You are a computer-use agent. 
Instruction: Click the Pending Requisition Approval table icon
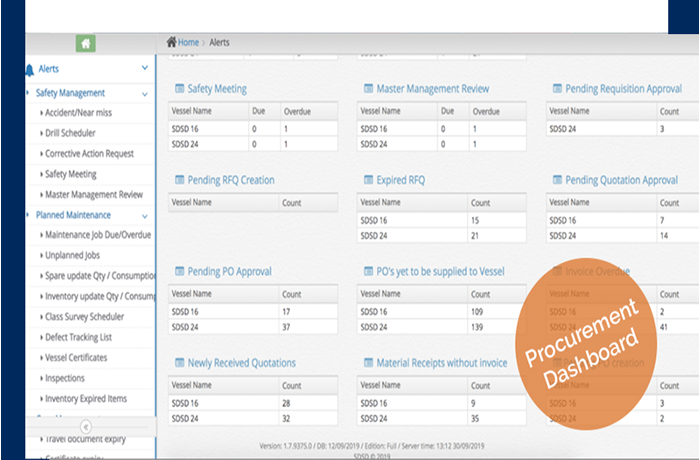[x=557, y=88]
